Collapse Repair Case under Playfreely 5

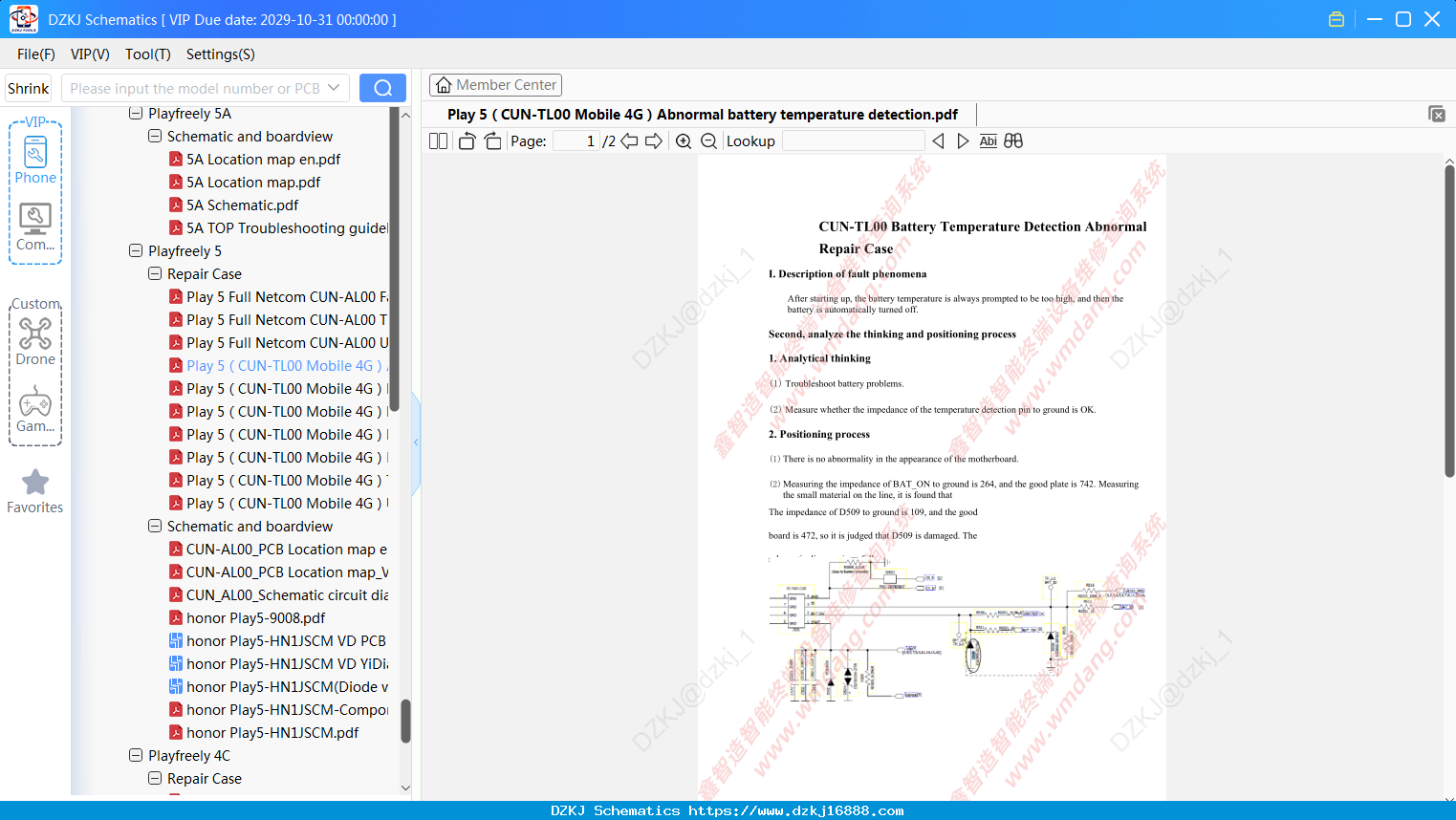(x=155, y=273)
